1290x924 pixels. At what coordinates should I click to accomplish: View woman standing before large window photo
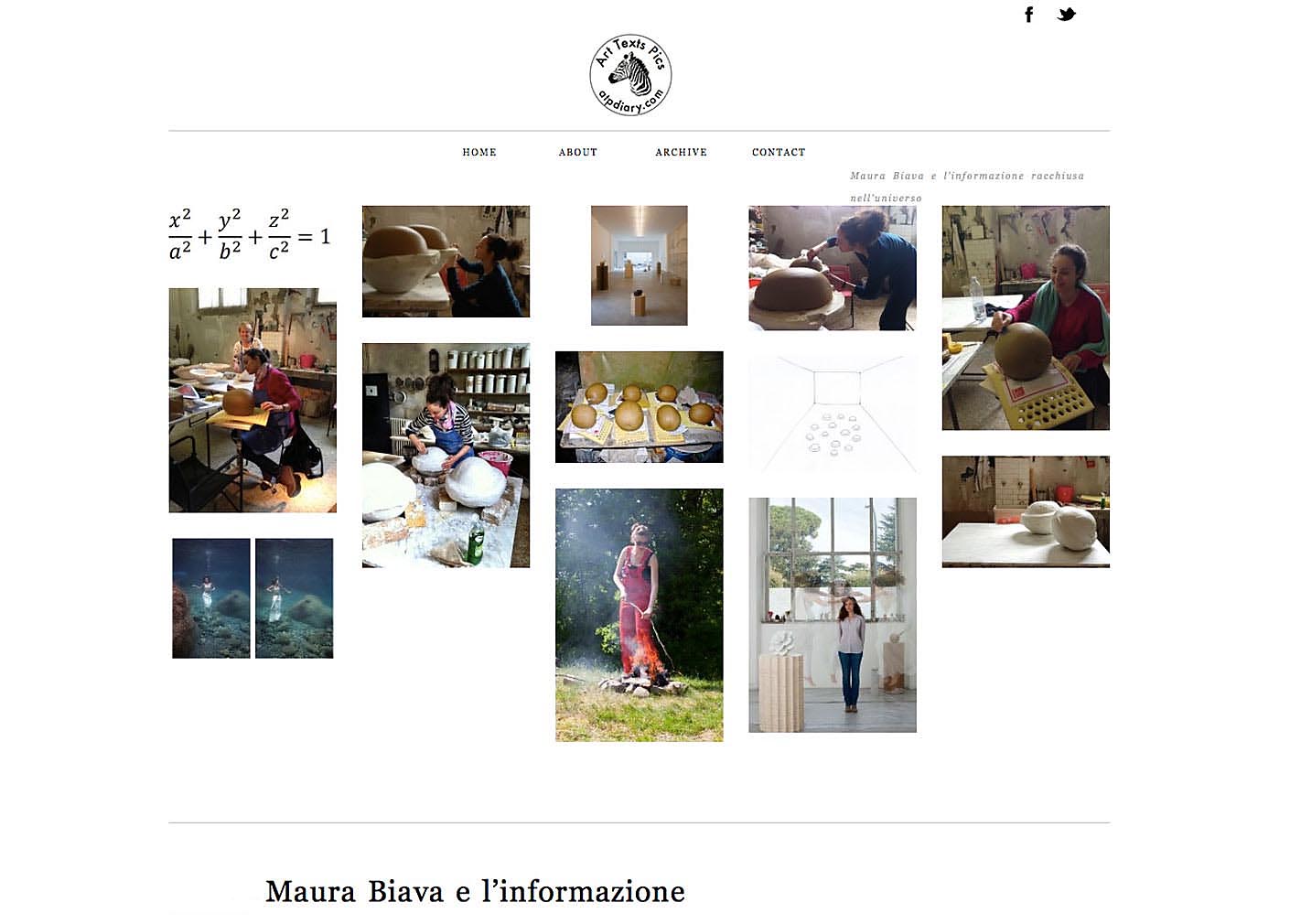tap(833, 615)
